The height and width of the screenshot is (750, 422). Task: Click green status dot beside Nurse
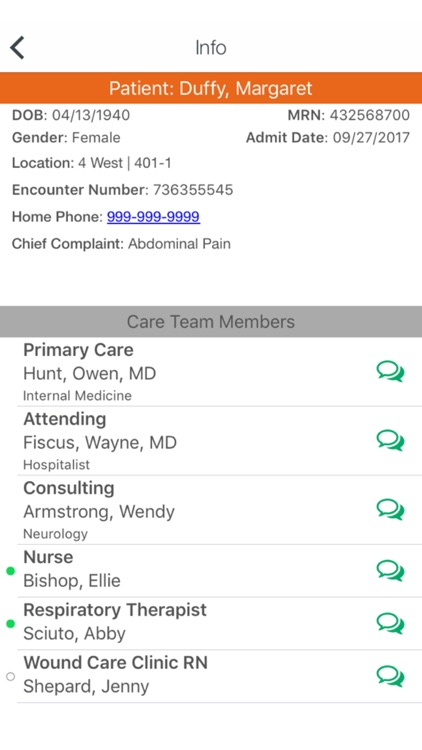point(10,571)
